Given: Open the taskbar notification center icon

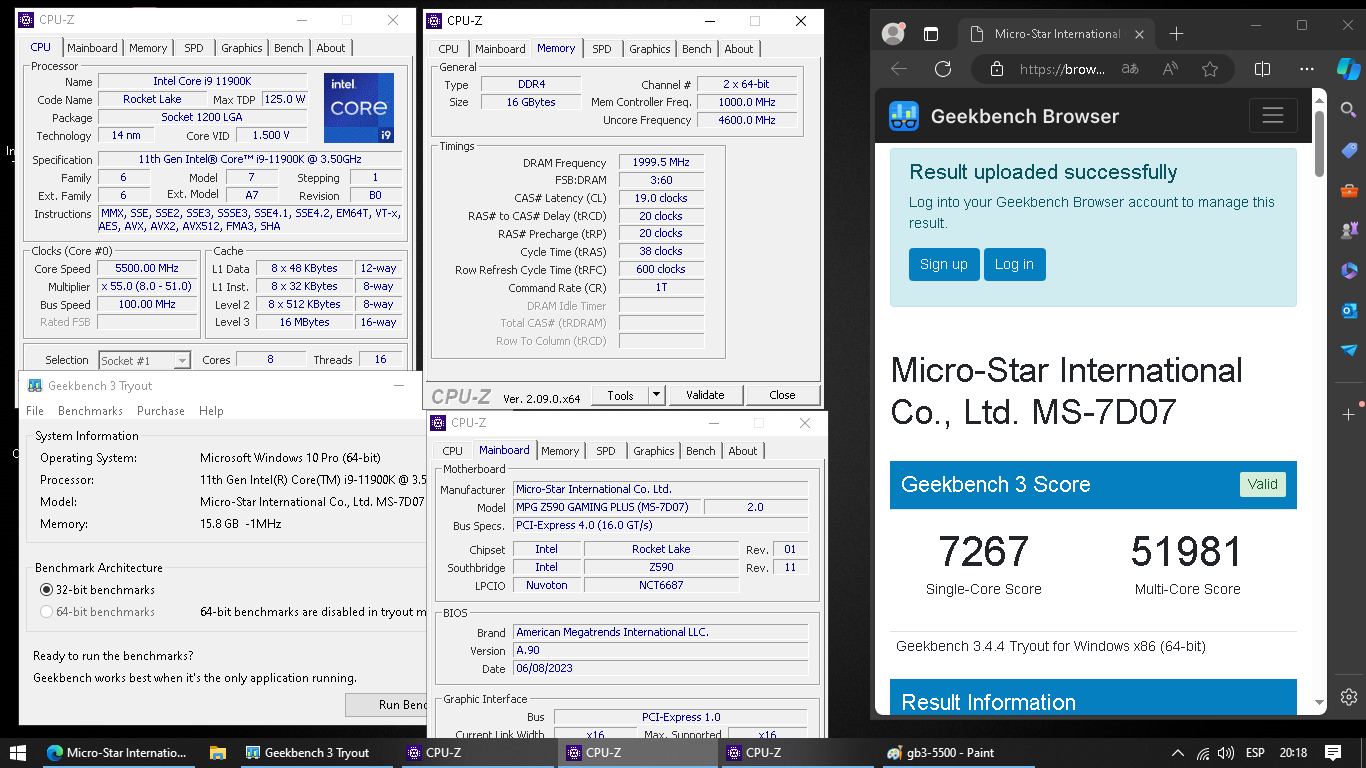Looking at the screenshot, I should point(1333,753).
